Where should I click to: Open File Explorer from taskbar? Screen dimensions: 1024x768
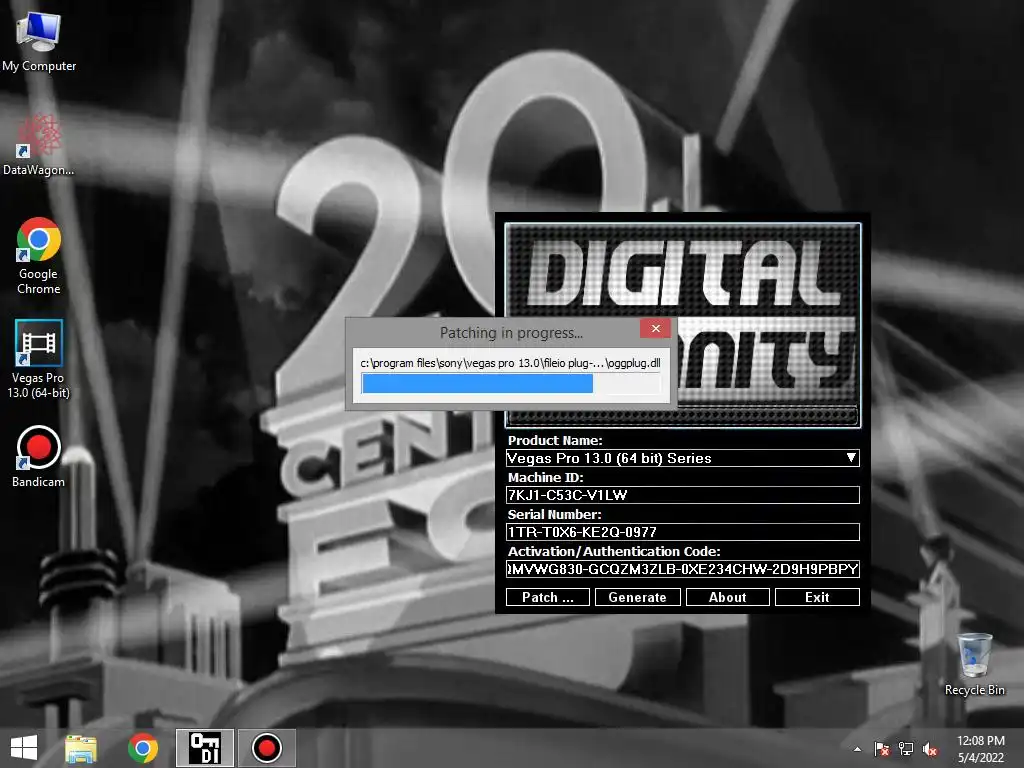pos(81,748)
